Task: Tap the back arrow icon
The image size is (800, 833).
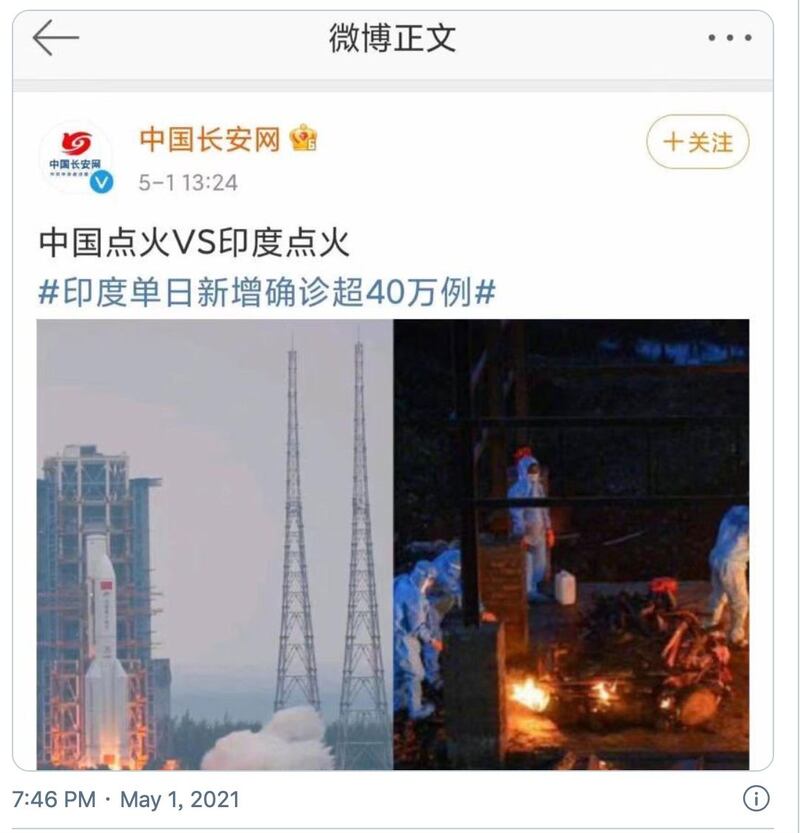Action: pos(56,38)
